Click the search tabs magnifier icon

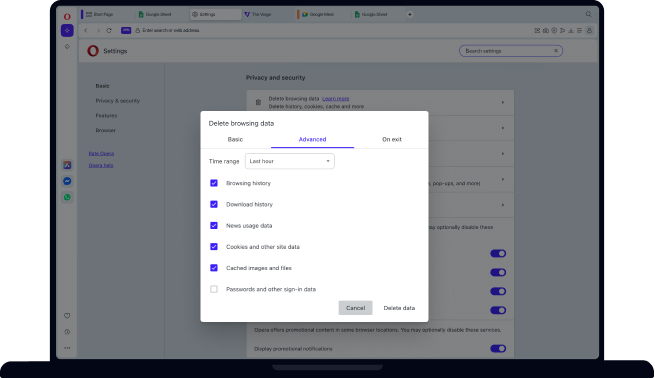tap(588, 14)
